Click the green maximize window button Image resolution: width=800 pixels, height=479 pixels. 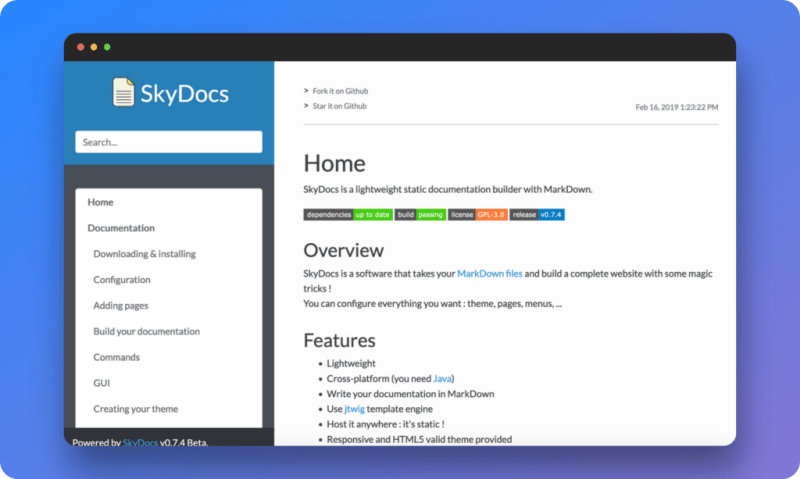click(x=107, y=47)
